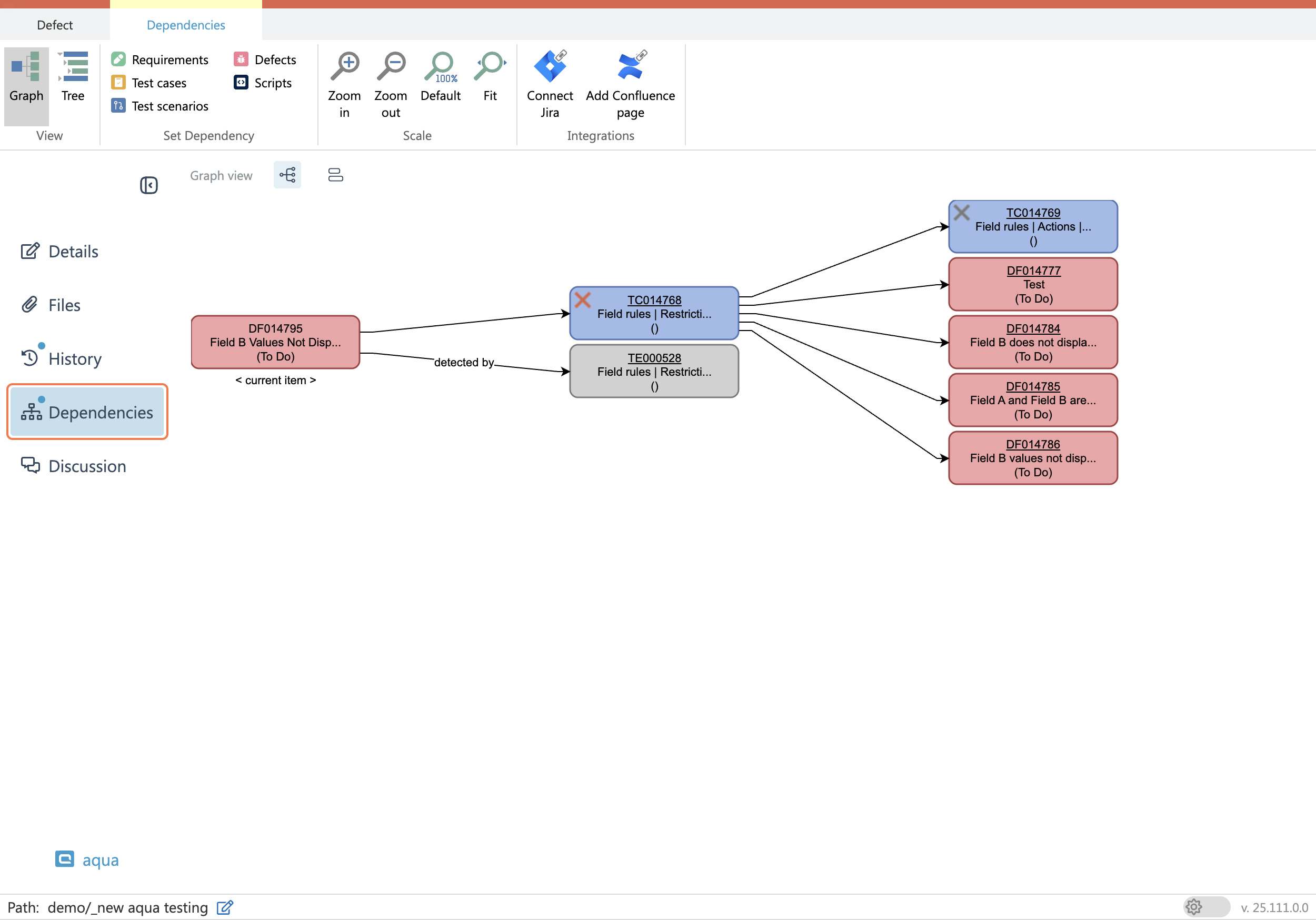This screenshot has width=1316, height=920.
Task: Toggle the list layout view icon
Action: 335,175
